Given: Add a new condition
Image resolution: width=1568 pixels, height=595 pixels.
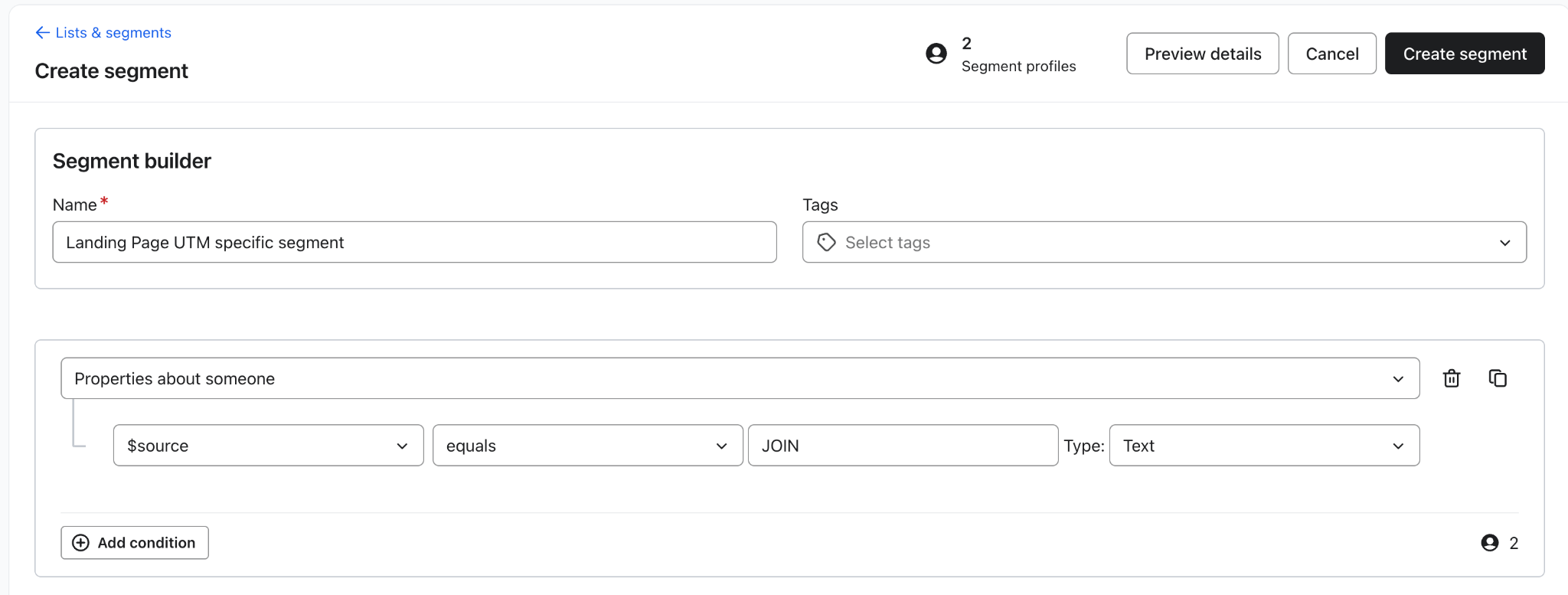Looking at the screenshot, I should (x=135, y=543).
